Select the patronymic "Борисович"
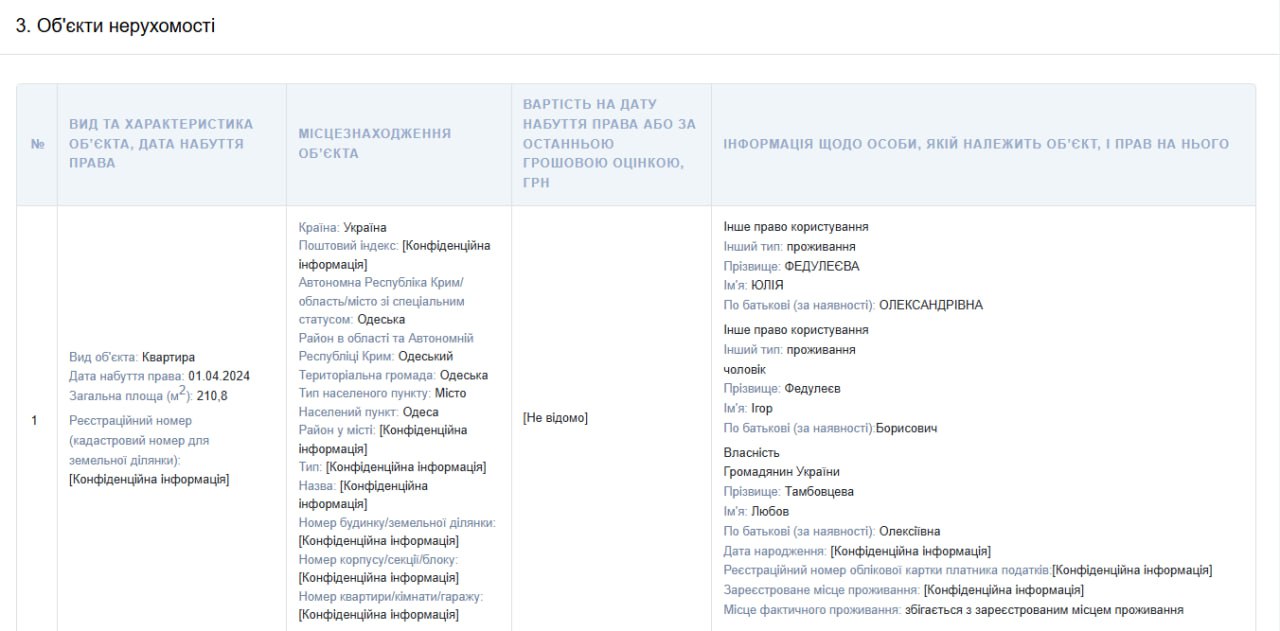 [x=906, y=428]
